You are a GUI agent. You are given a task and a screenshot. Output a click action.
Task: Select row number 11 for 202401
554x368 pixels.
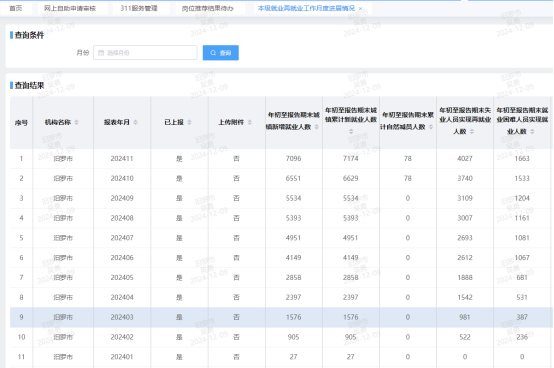281,357
